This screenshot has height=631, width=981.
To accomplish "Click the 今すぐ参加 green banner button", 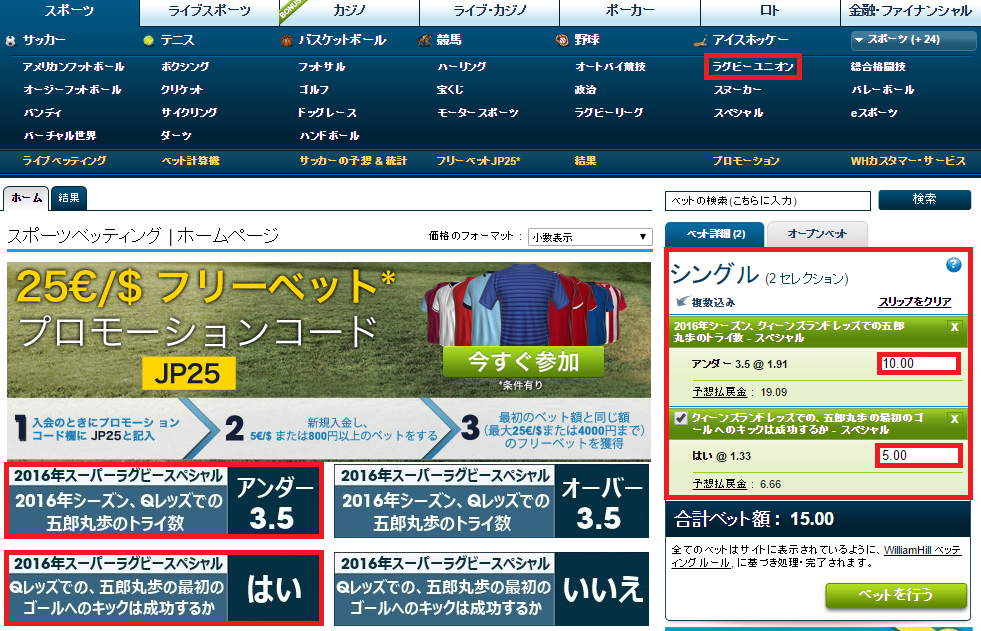I will (524, 361).
